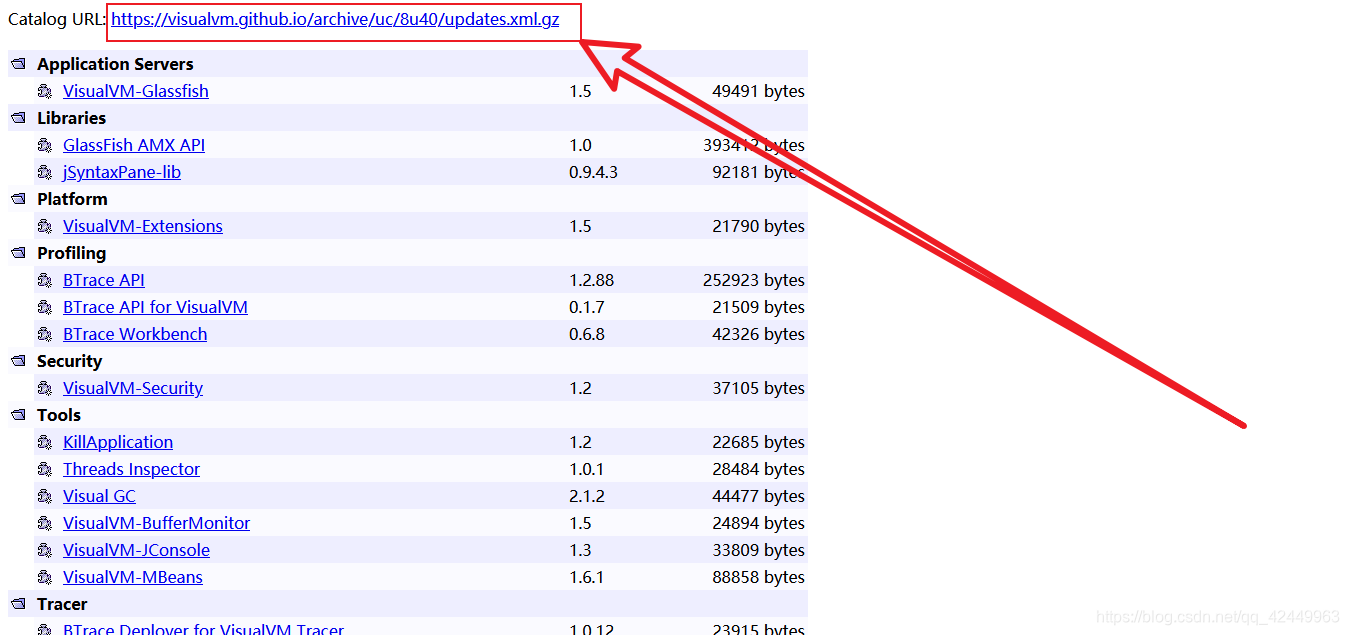Click the VisualVM-Security plugin icon
1349x635 pixels.
(45, 388)
